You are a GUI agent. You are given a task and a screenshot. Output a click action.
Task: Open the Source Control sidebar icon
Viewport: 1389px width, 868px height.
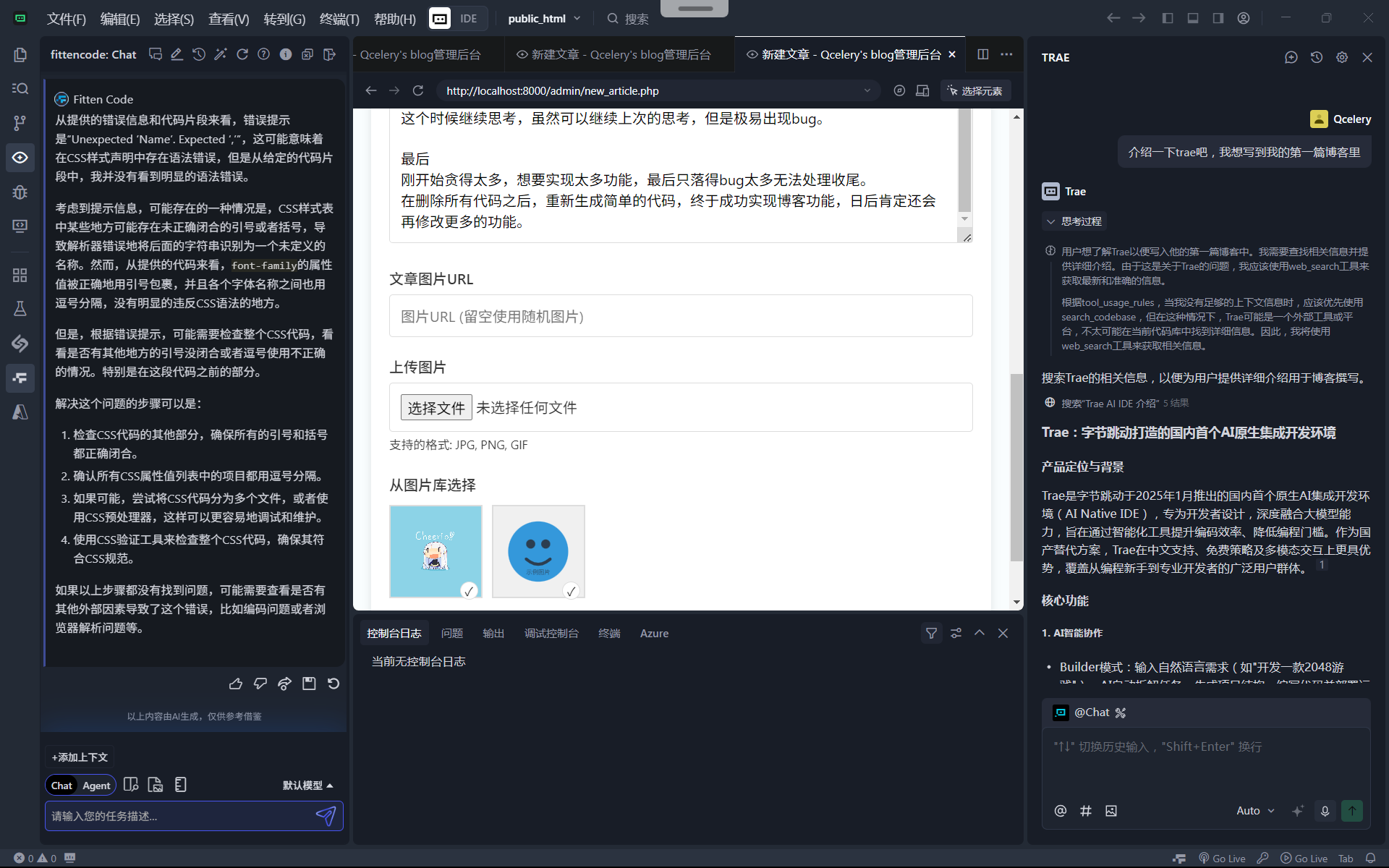[x=20, y=123]
